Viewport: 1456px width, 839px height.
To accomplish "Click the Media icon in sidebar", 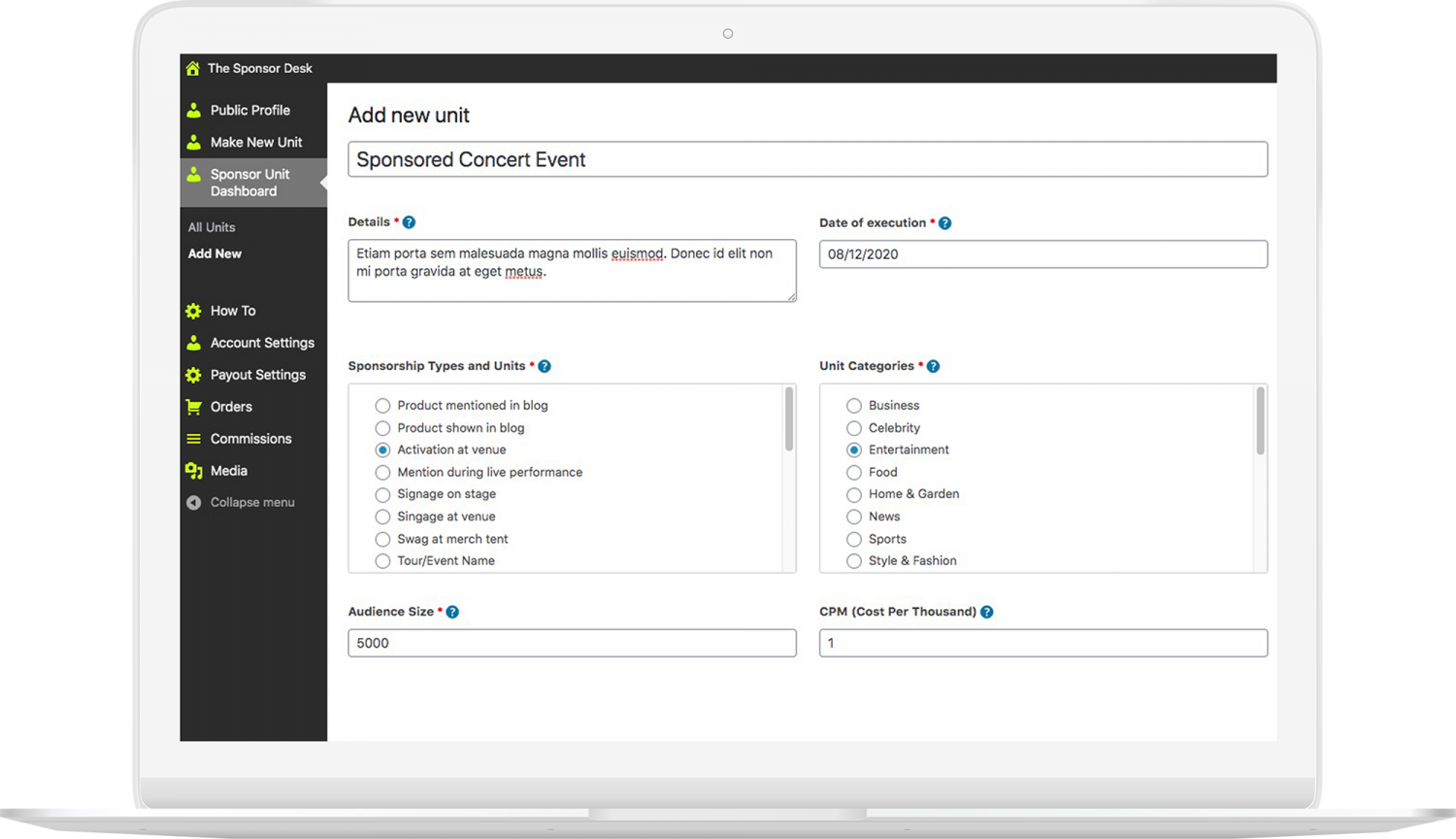I will [x=193, y=471].
